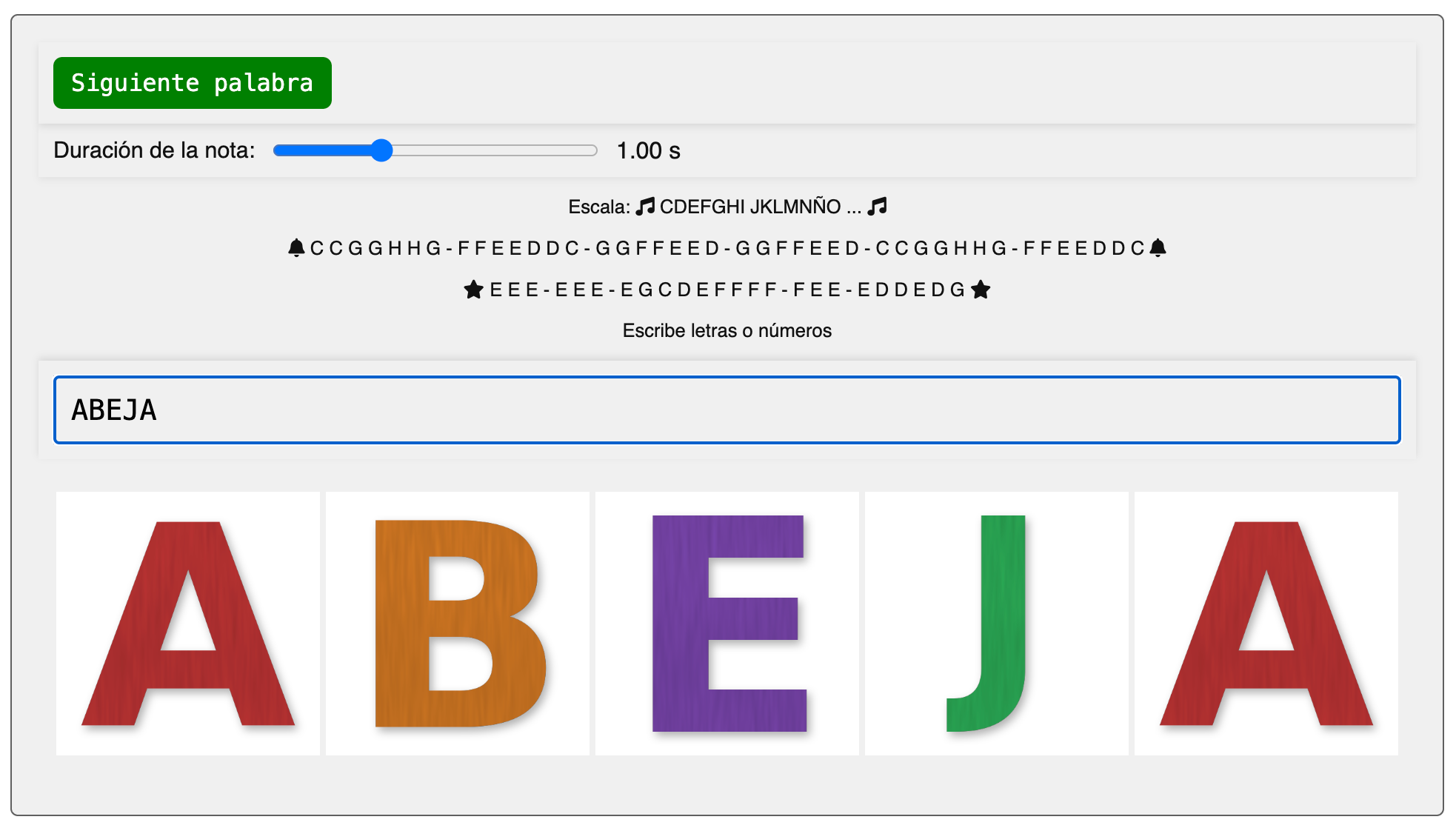Play the last red letter A tile
The image size is (1456, 828).
tap(1266, 624)
